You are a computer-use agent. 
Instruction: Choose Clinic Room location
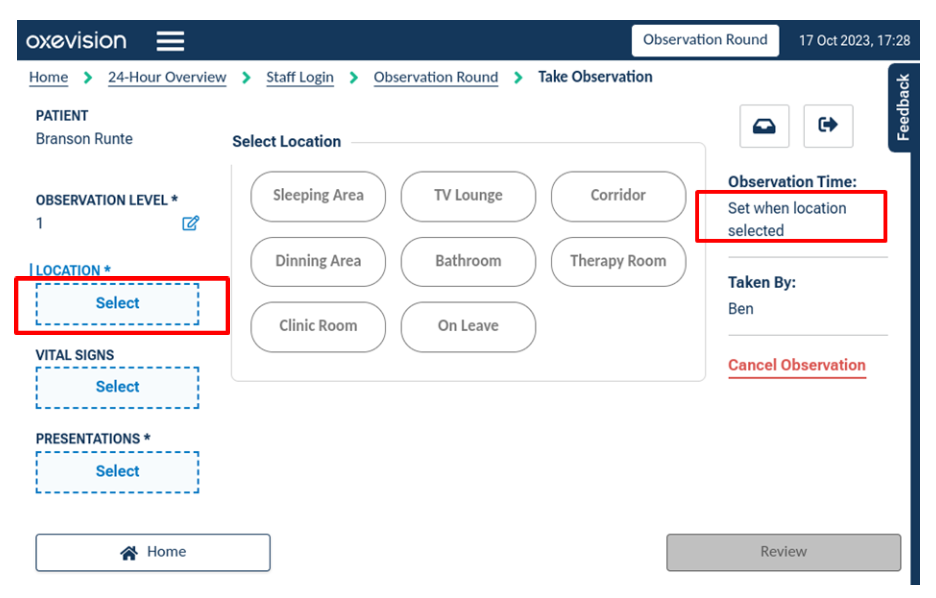coord(318,326)
